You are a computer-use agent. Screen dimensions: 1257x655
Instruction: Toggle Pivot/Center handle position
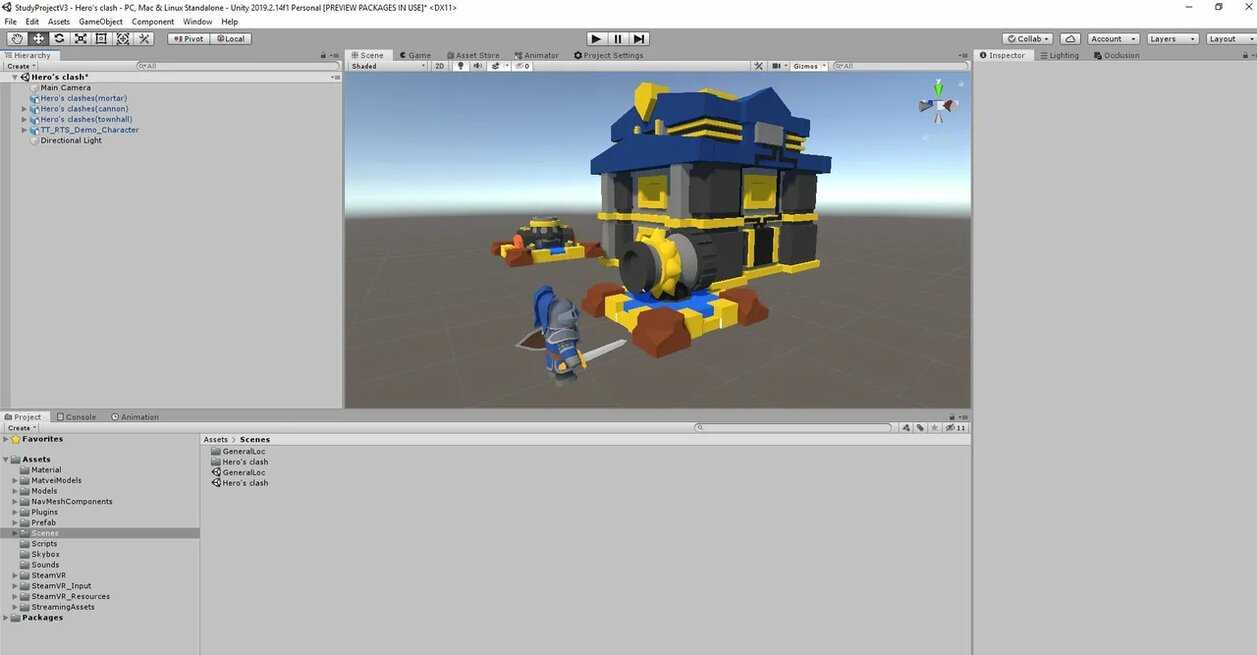click(188, 39)
